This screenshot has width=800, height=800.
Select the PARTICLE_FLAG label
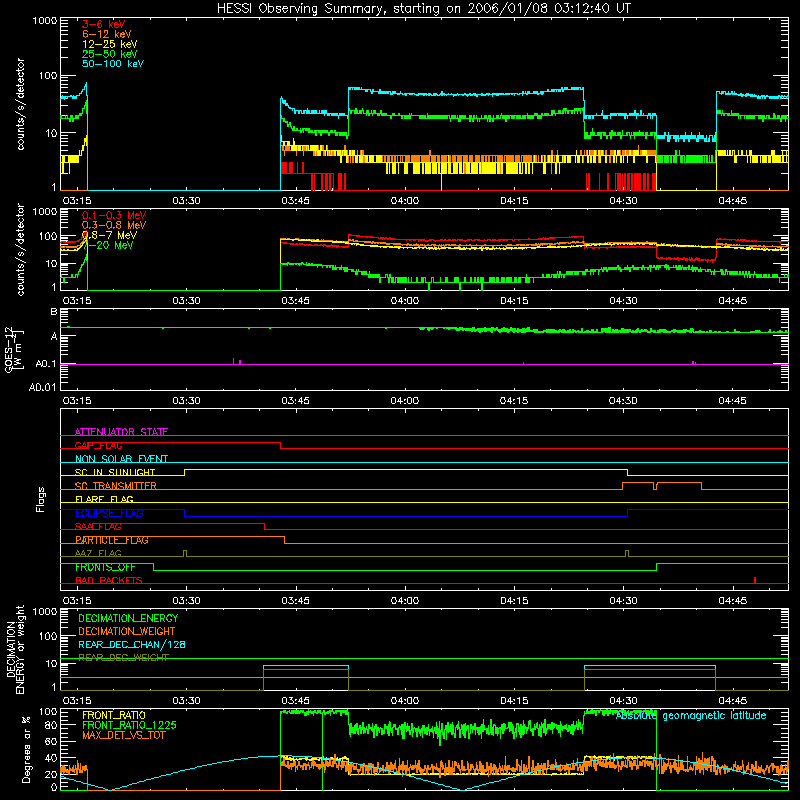tap(112, 540)
